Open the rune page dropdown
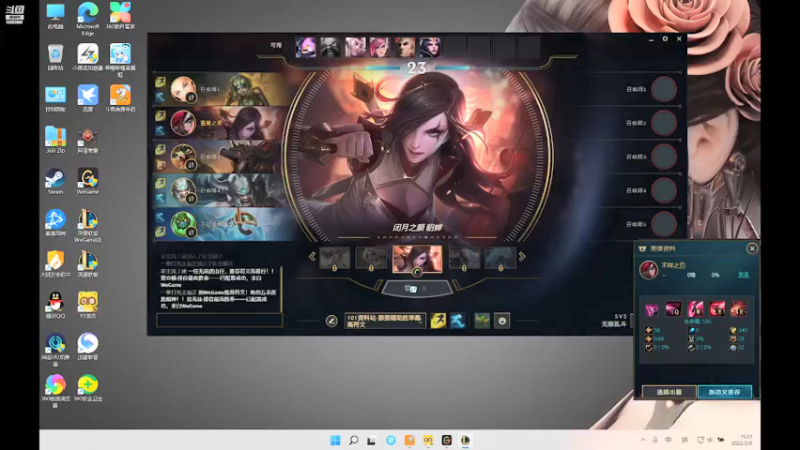This screenshot has height=450, width=800. click(x=385, y=321)
